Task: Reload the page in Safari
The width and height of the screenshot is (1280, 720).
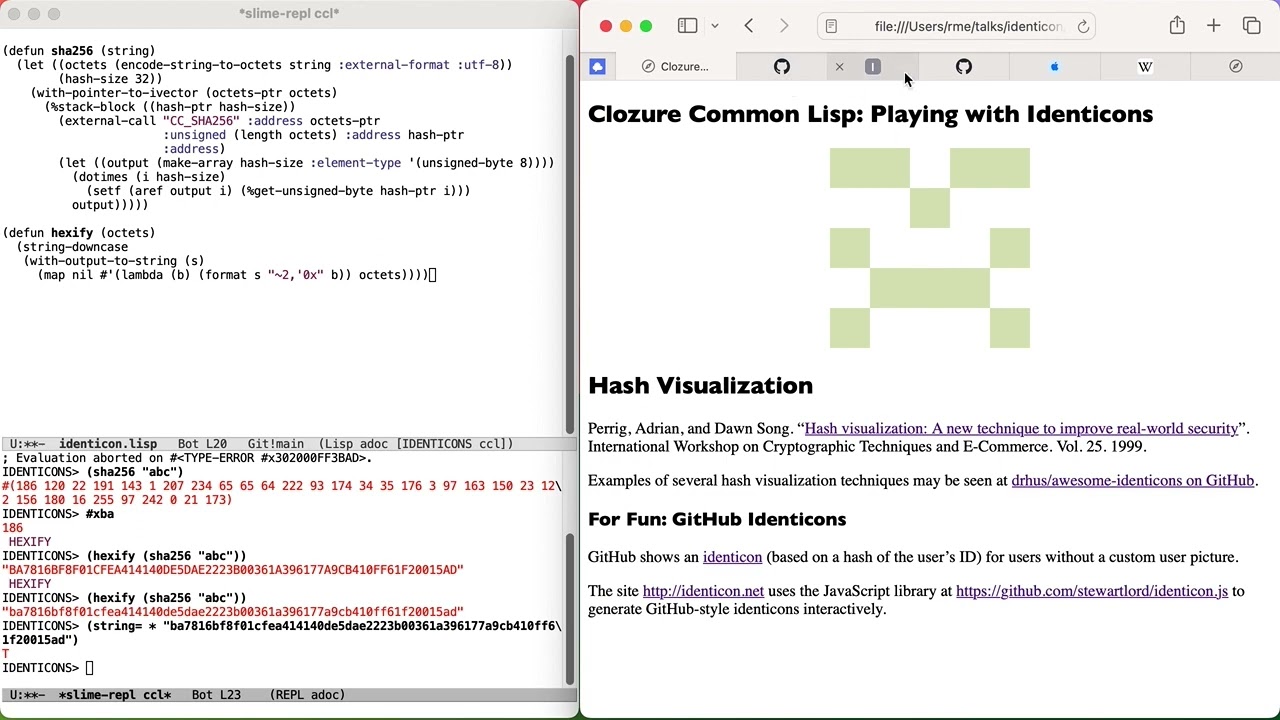Action: coord(1083,27)
